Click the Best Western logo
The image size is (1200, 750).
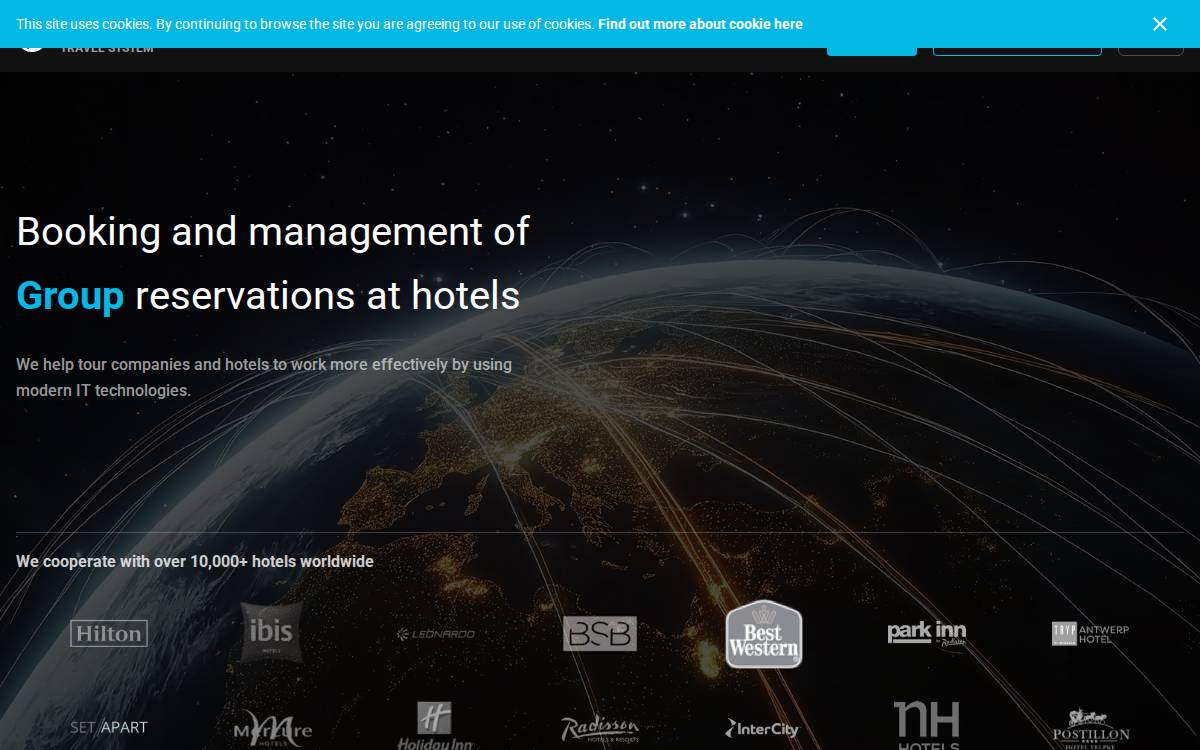pyautogui.click(x=764, y=634)
